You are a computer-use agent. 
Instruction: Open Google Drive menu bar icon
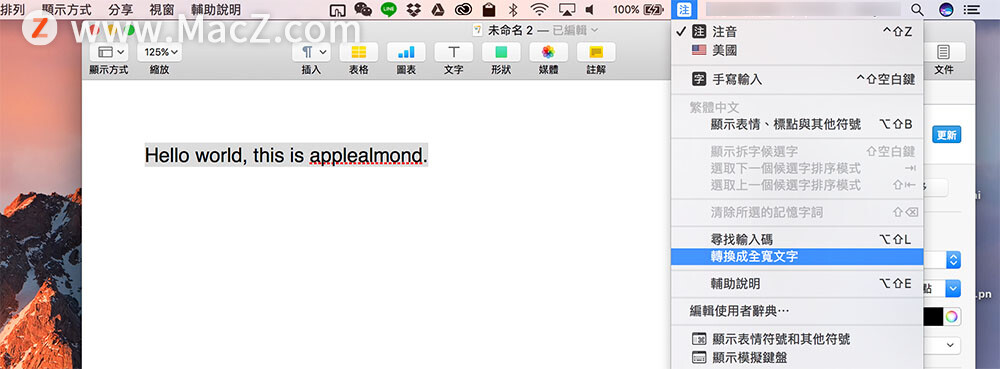pyautogui.click(x=438, y=10)
